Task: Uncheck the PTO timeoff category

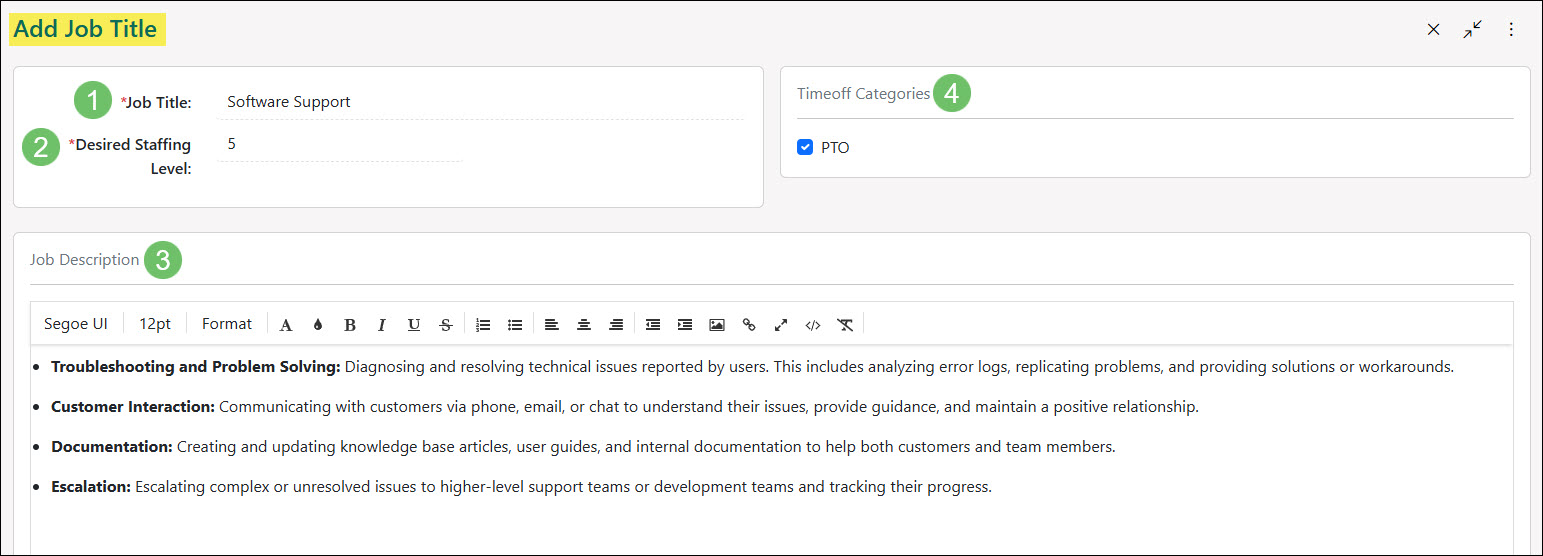Action: 805,148
